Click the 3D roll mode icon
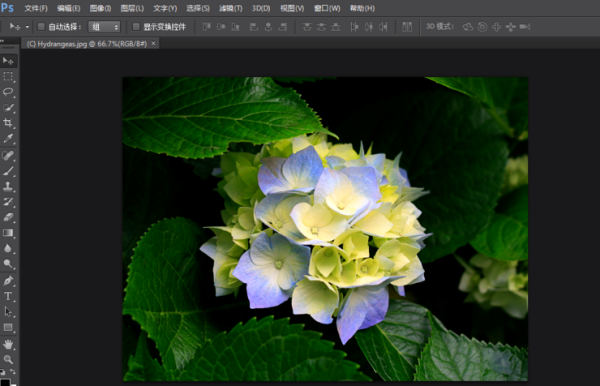 pyautogui.click(x=482, y=27)
